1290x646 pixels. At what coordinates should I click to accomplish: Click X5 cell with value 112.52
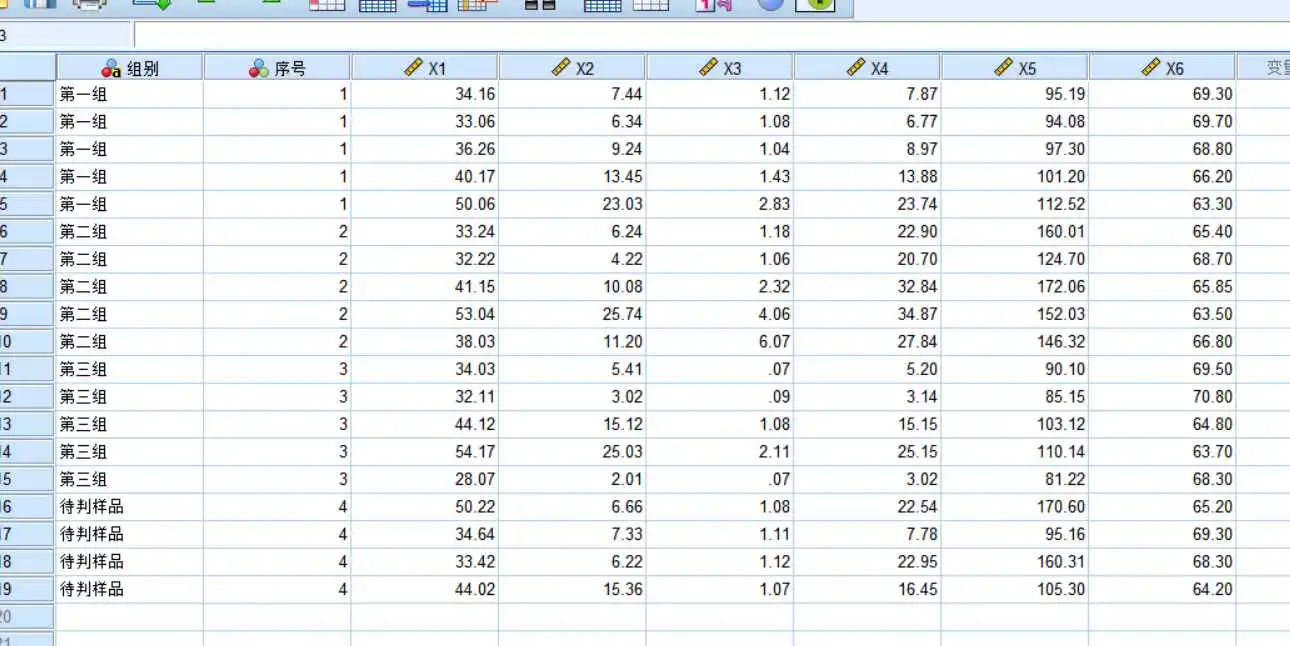tap(1015, 205)
